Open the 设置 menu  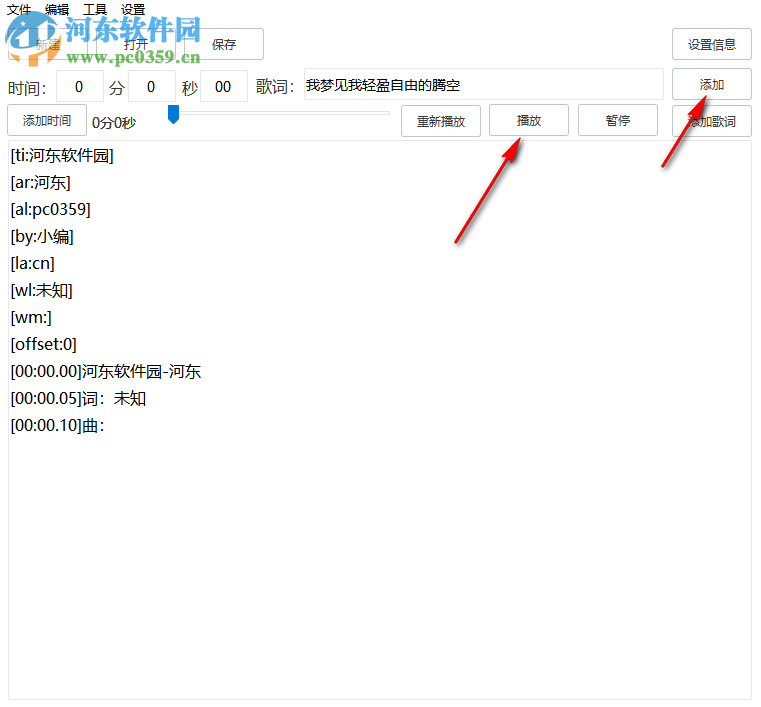133,9
